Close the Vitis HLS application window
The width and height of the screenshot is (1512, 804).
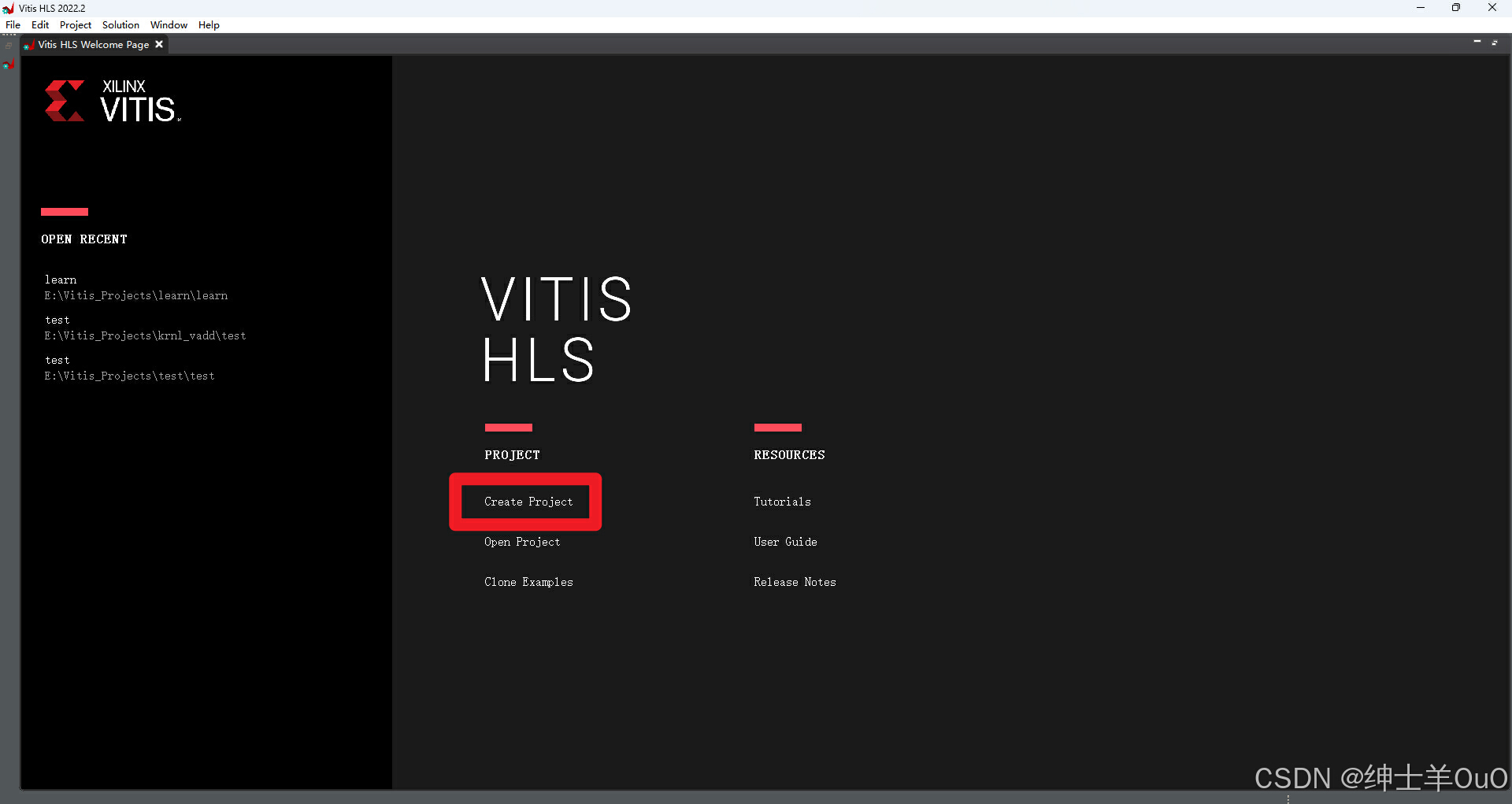coord(1492,8)
